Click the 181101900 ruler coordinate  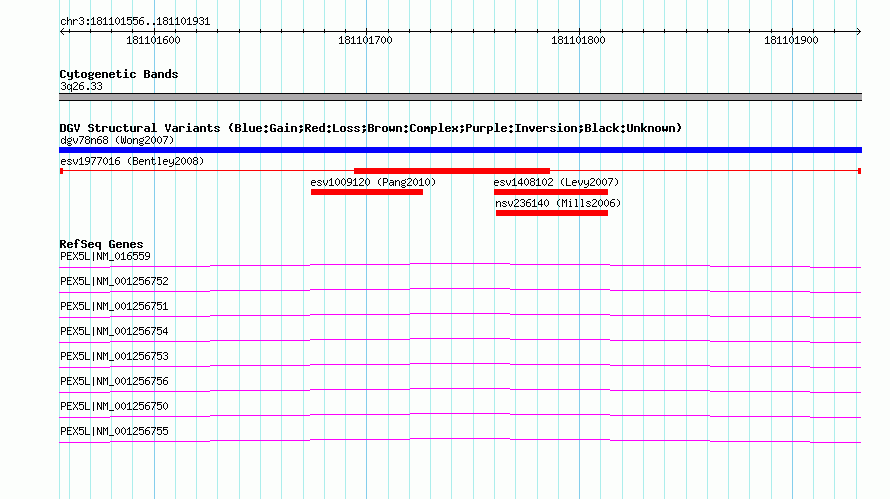point(791,40)
